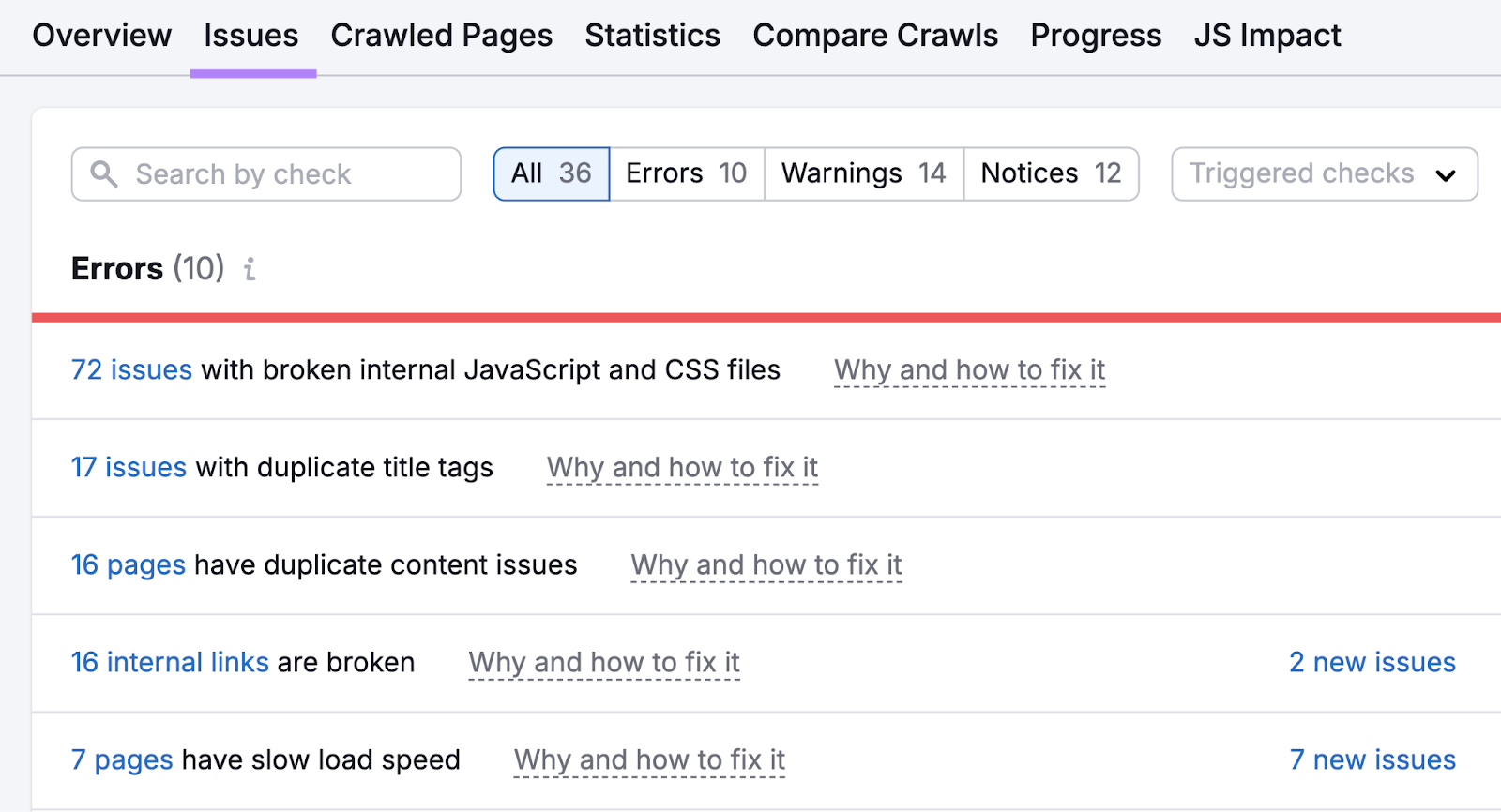
Task: Open Why and how to fix slow load speed
Action: click(x=648, y=759)
